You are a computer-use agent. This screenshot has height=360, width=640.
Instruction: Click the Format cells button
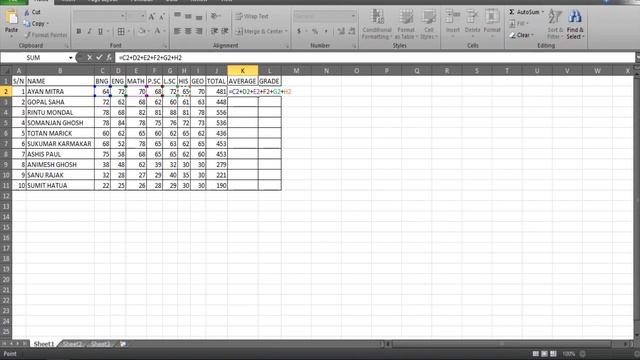492,24
